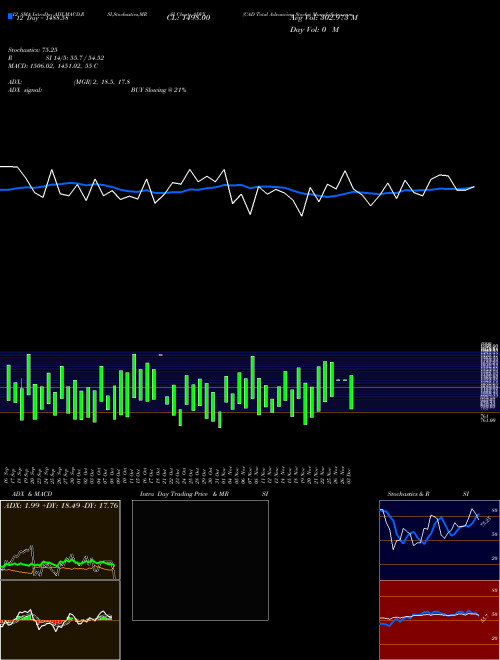Click the '(MGR) 2, 18.5, 17.8' ADX values
This screenshot has height=660, width=500.
click(102, 82)
